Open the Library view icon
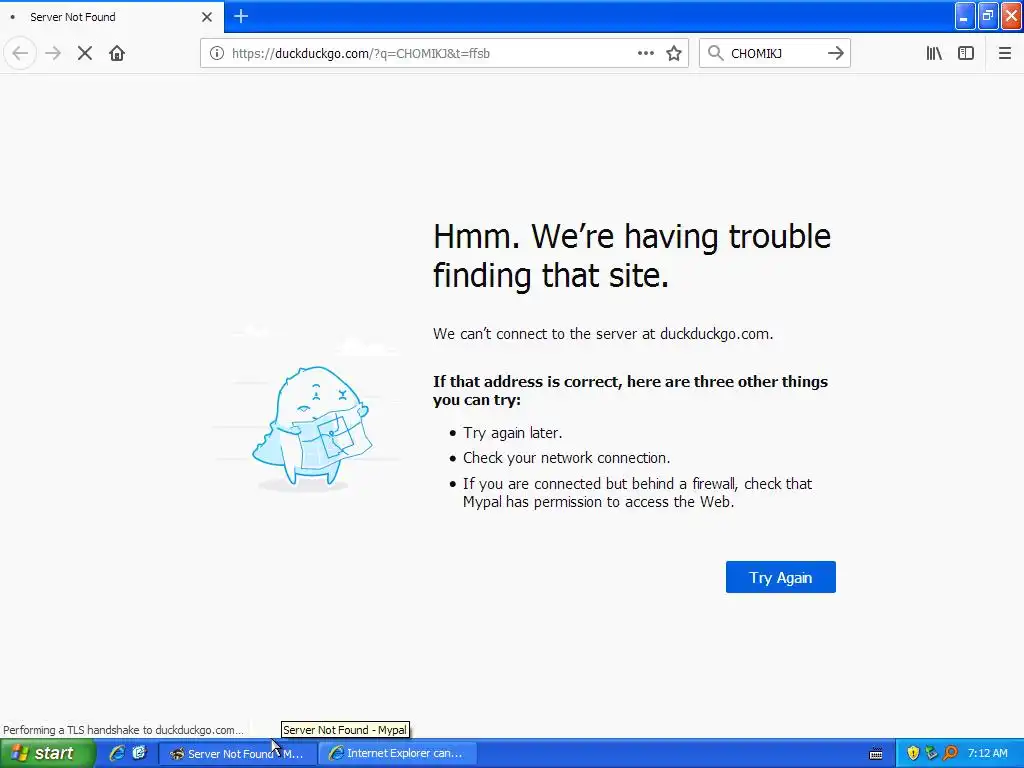Image resolution: width=1024 pixels, height=768 pixels. [934, 53]
